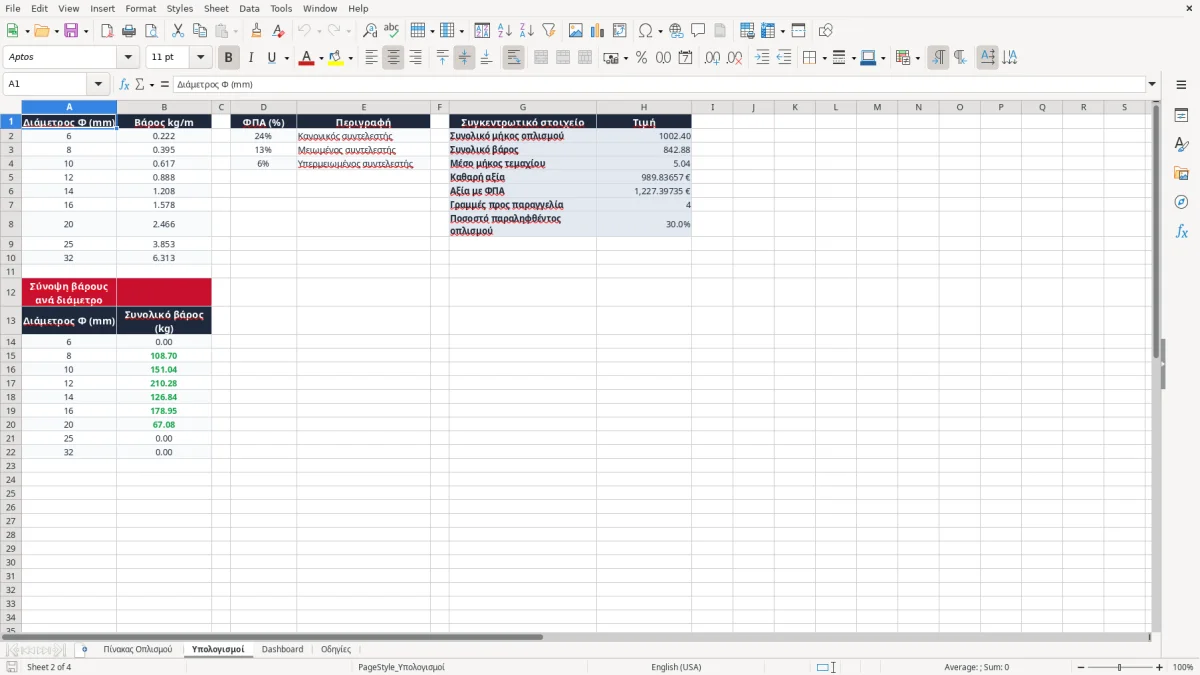Expand the Name Box dropdown

click(98, 84)
